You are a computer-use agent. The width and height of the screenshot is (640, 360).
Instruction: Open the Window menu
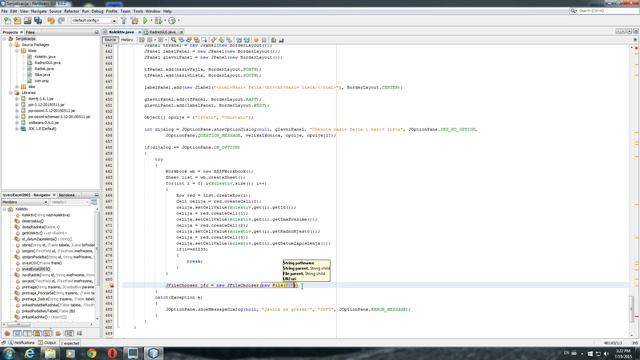pos(153,11)
